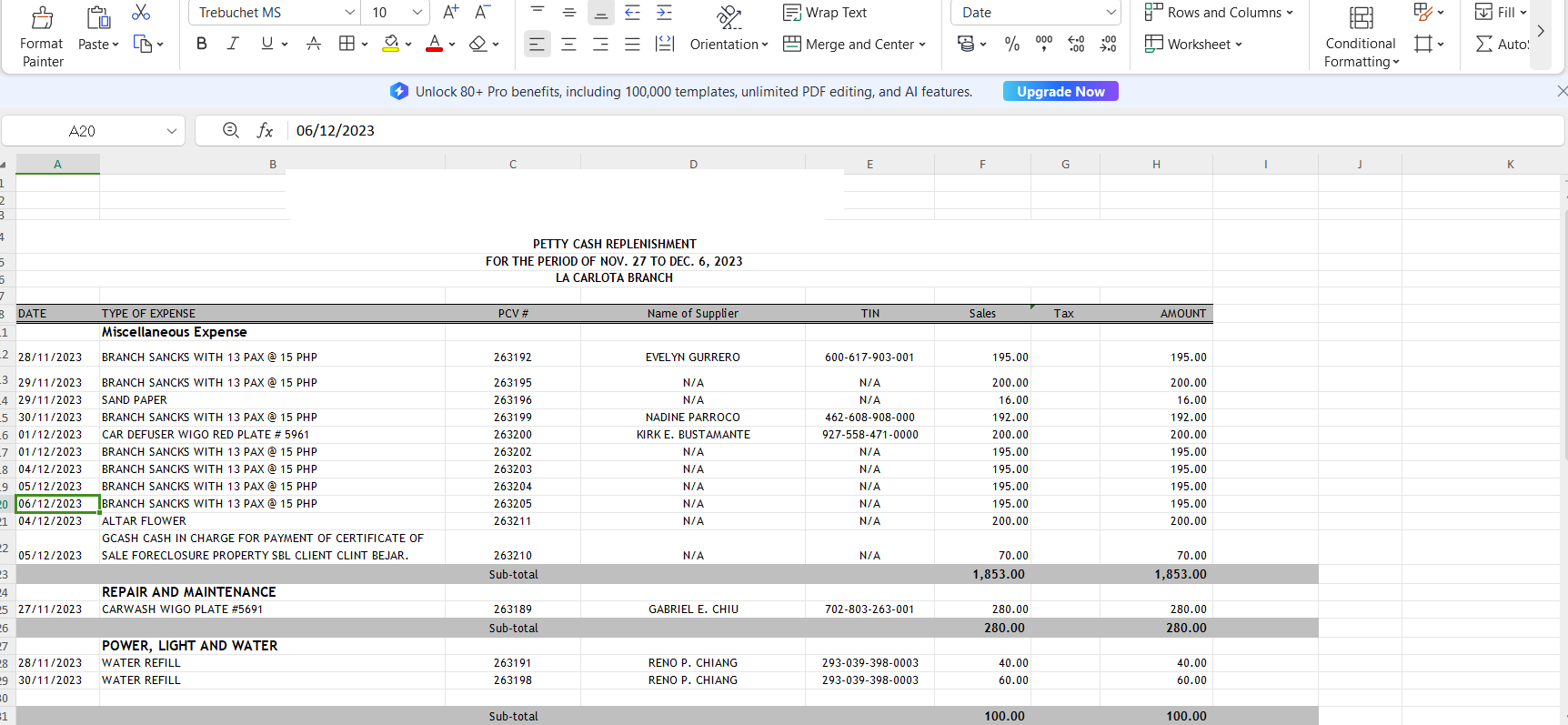
Task: Click the Increase Decimal icon
Action: point(1076,44)
